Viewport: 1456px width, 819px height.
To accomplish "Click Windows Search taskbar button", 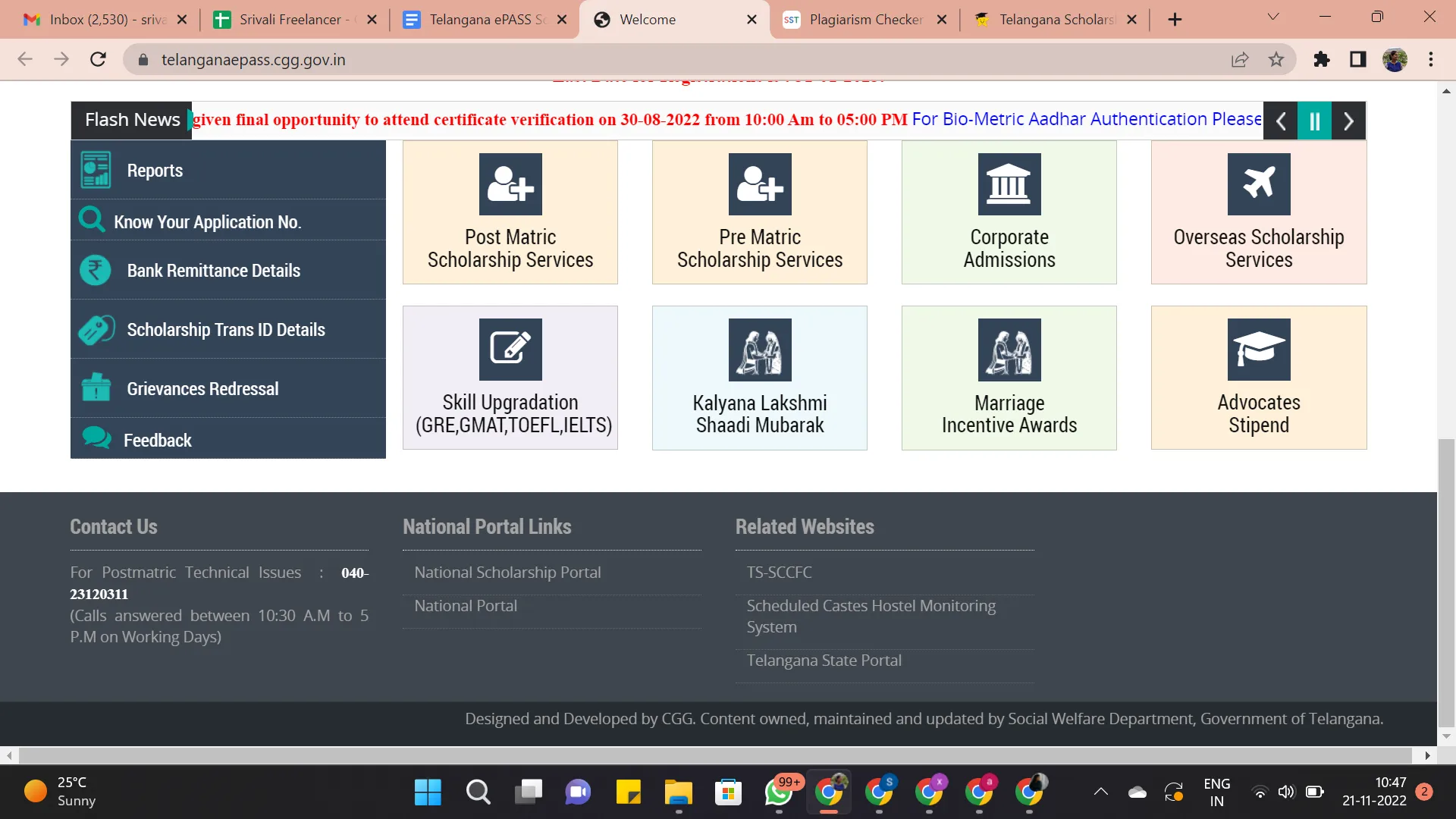I will pyautogui.click(x=478, y=791).
